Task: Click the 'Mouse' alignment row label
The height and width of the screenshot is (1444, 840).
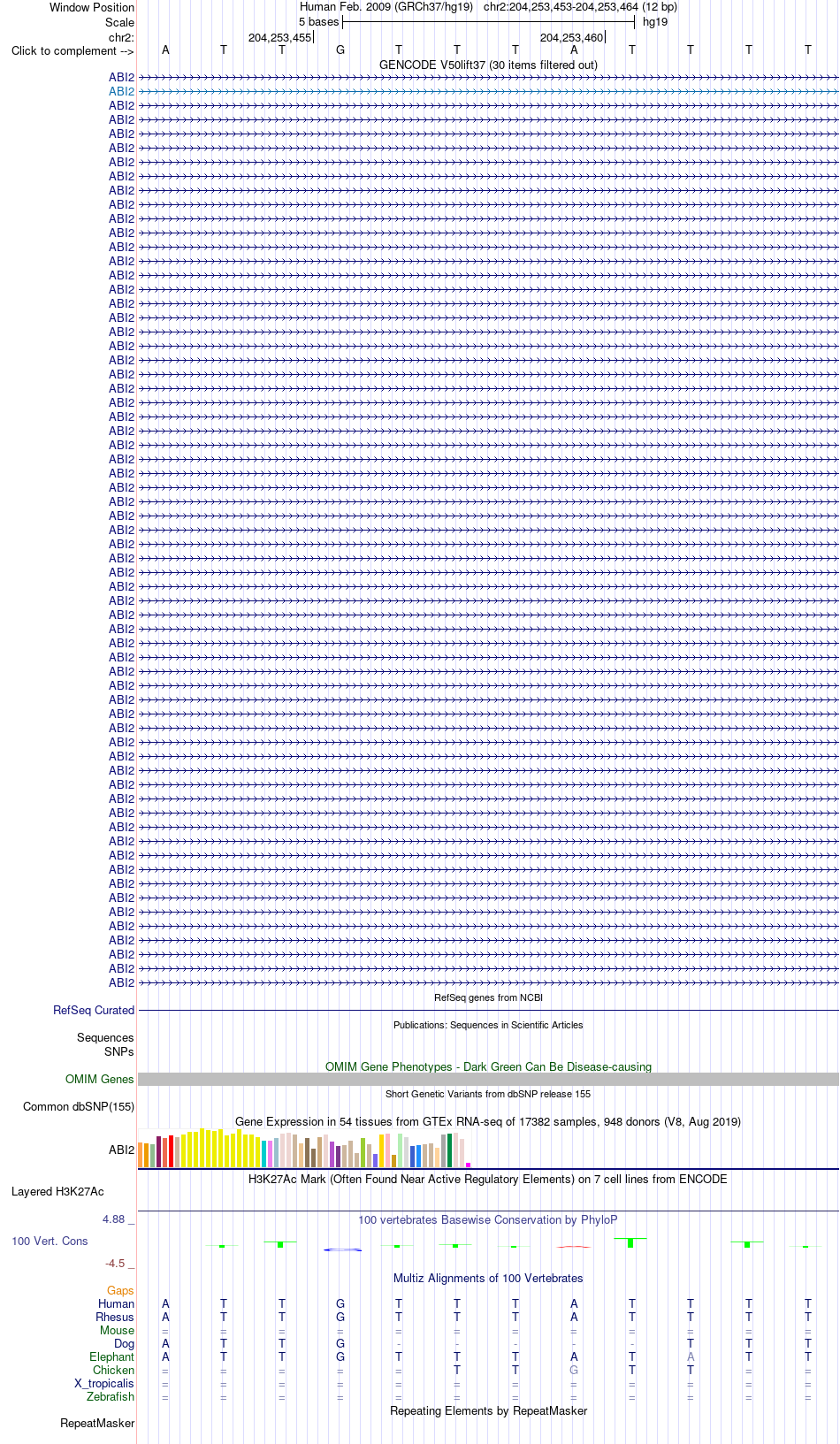Action: (117, 1330)
